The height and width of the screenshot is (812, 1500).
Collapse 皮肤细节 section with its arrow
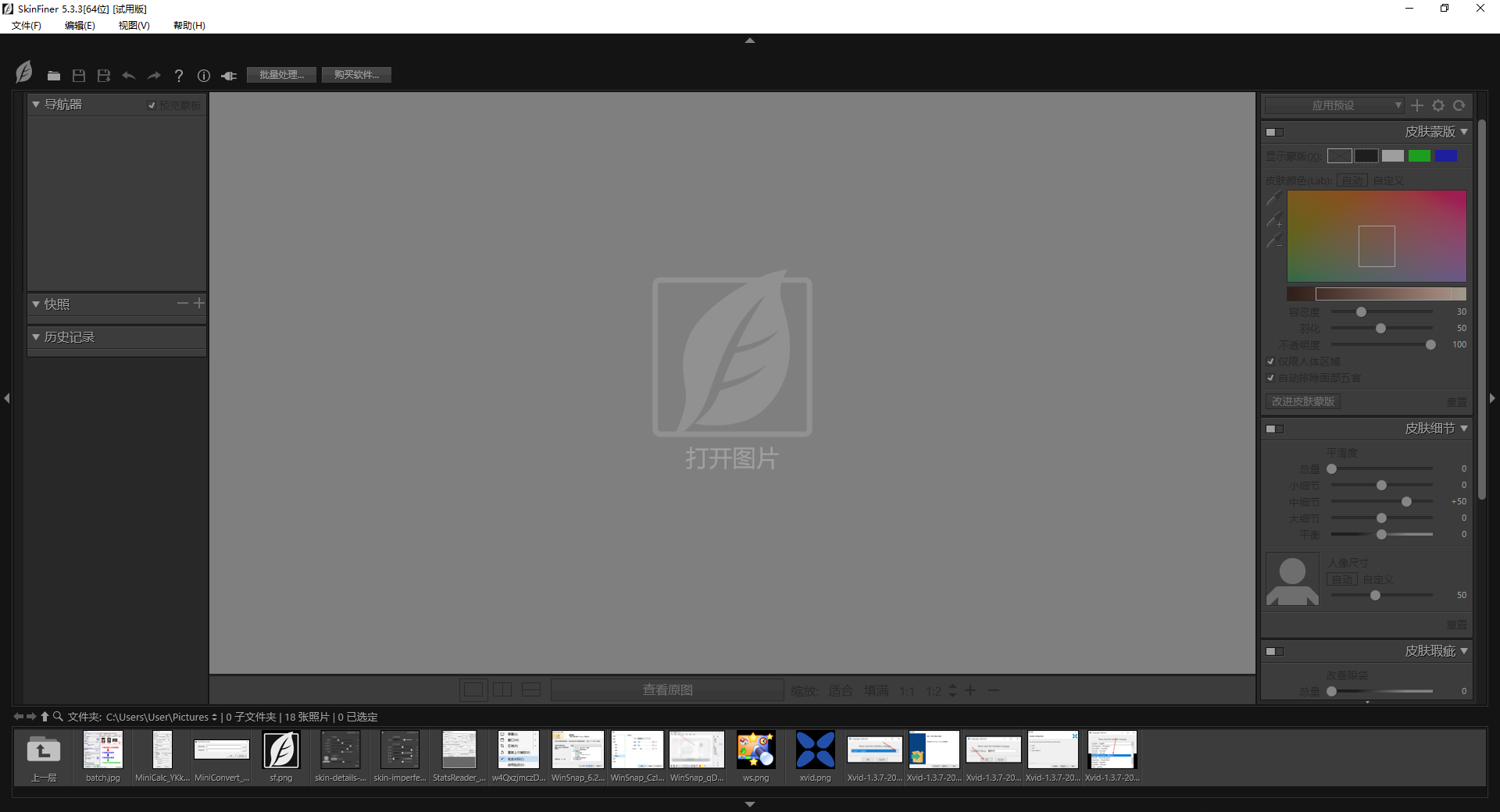1464,429
